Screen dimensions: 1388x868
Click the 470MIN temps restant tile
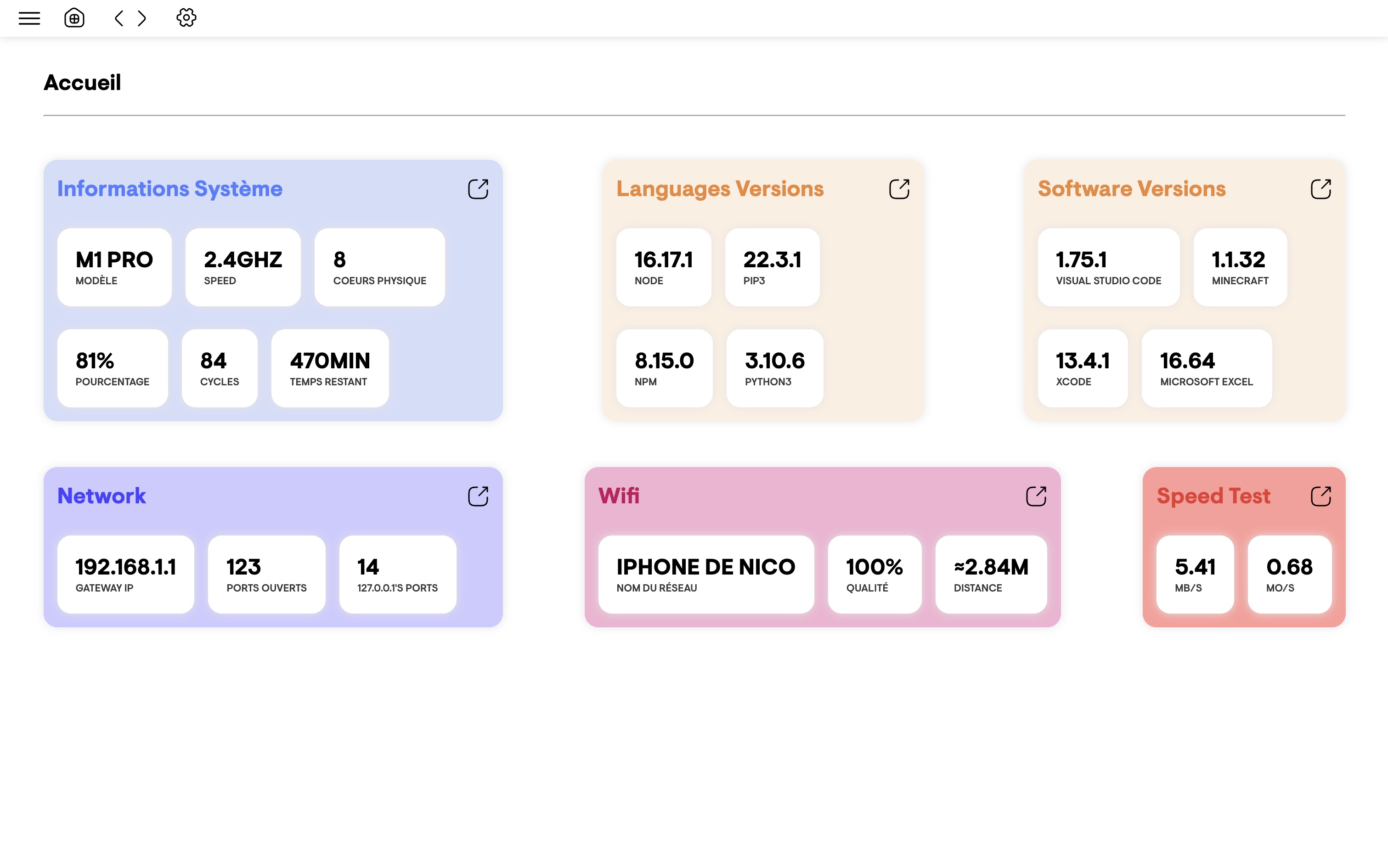(329, 368)
